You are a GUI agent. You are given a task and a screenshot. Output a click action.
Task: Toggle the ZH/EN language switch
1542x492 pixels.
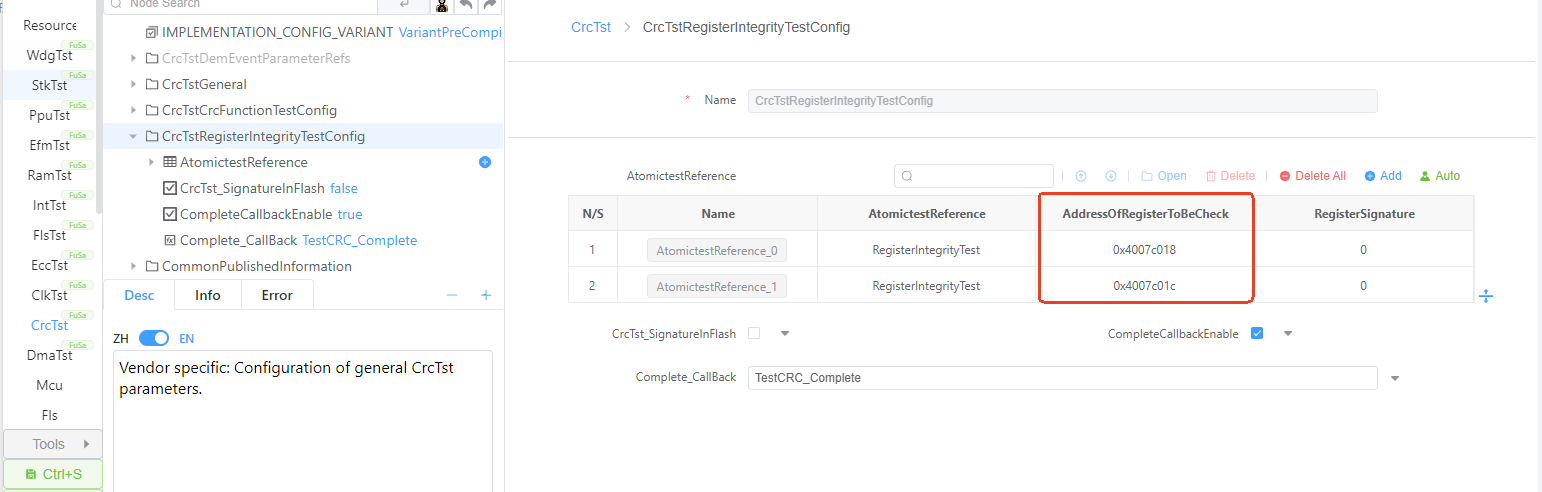tap(154, 338)
